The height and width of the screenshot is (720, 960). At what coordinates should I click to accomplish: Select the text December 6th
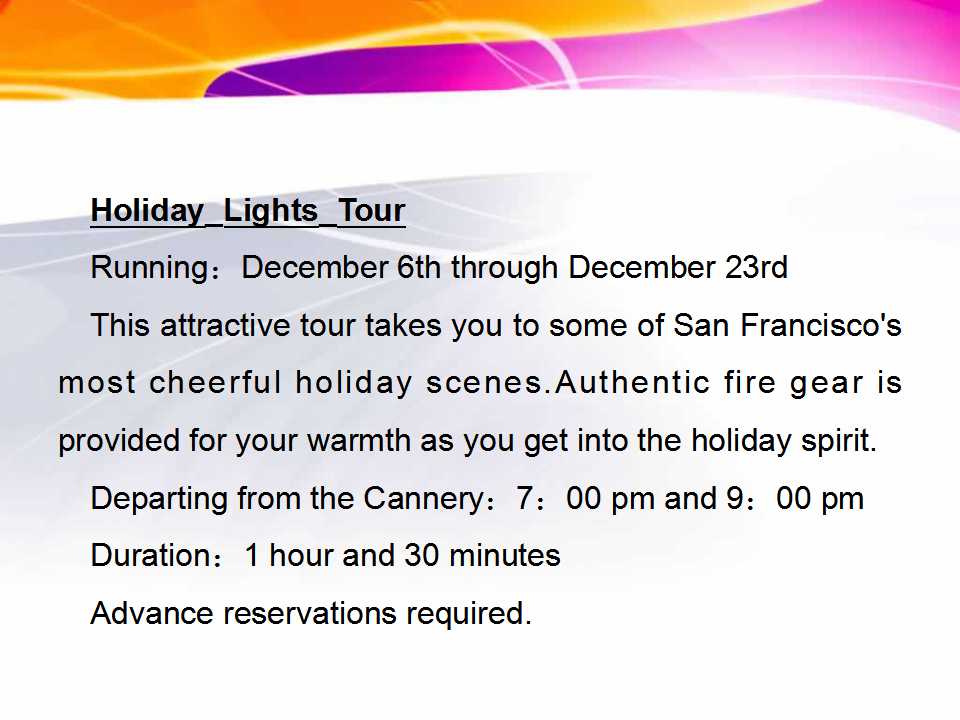pyautogui.click(x=341, y=268)
